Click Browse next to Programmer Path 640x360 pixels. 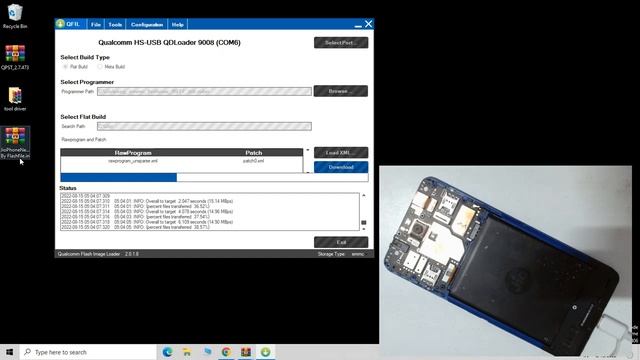[x=341, y=91]
